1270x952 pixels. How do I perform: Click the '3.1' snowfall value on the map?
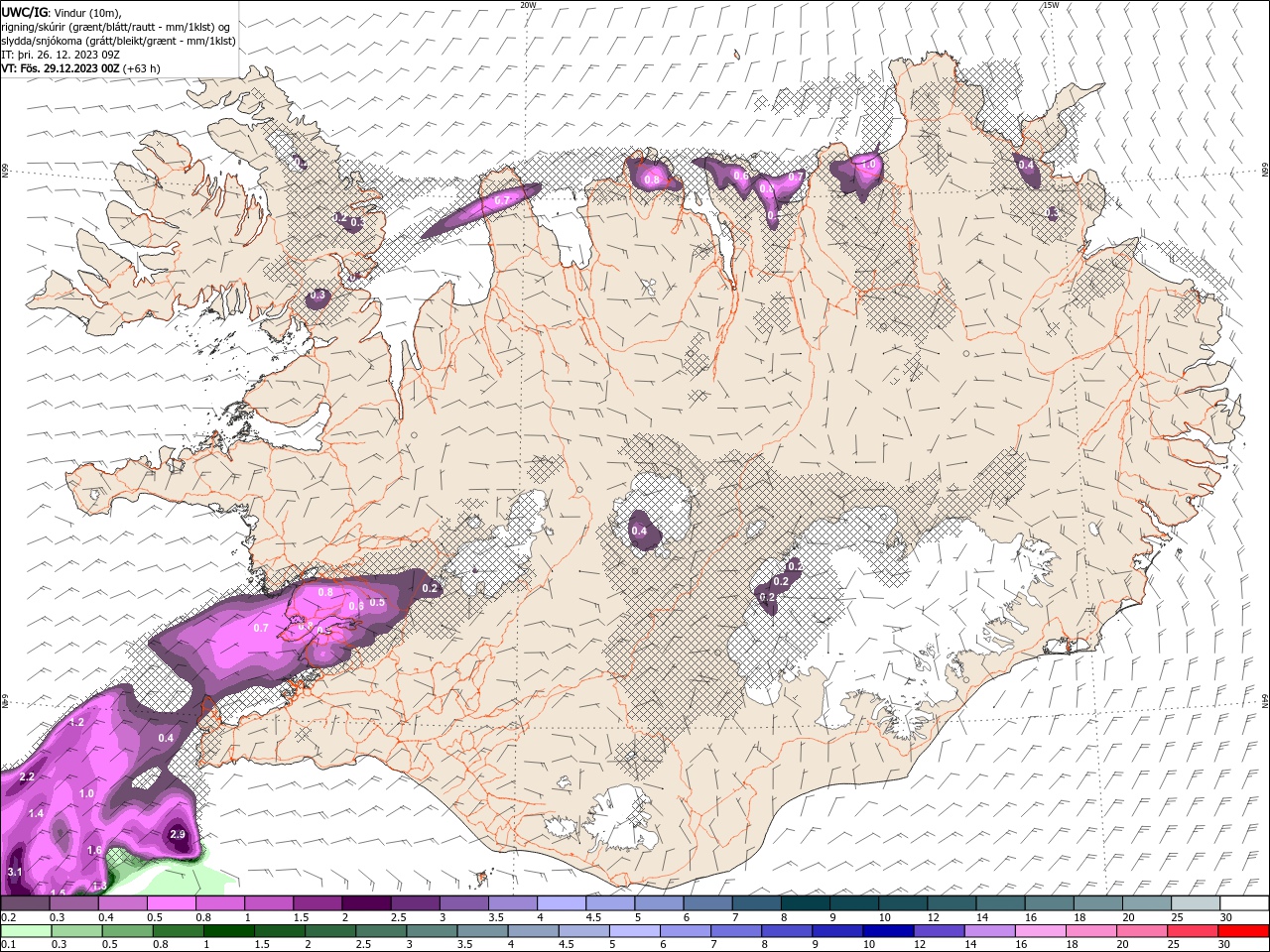(14, 872)
